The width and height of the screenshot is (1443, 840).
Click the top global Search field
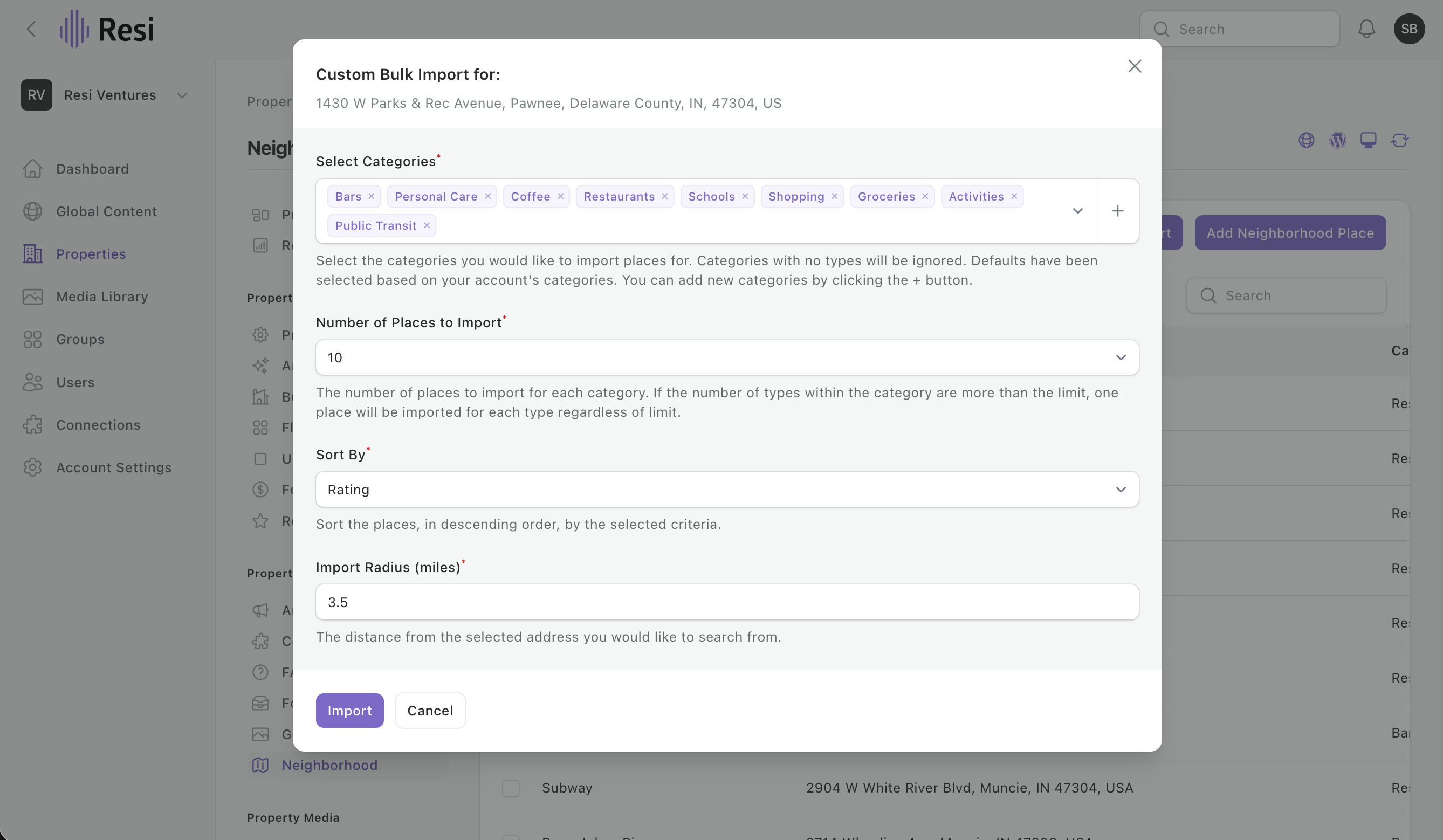[1239, 29]
